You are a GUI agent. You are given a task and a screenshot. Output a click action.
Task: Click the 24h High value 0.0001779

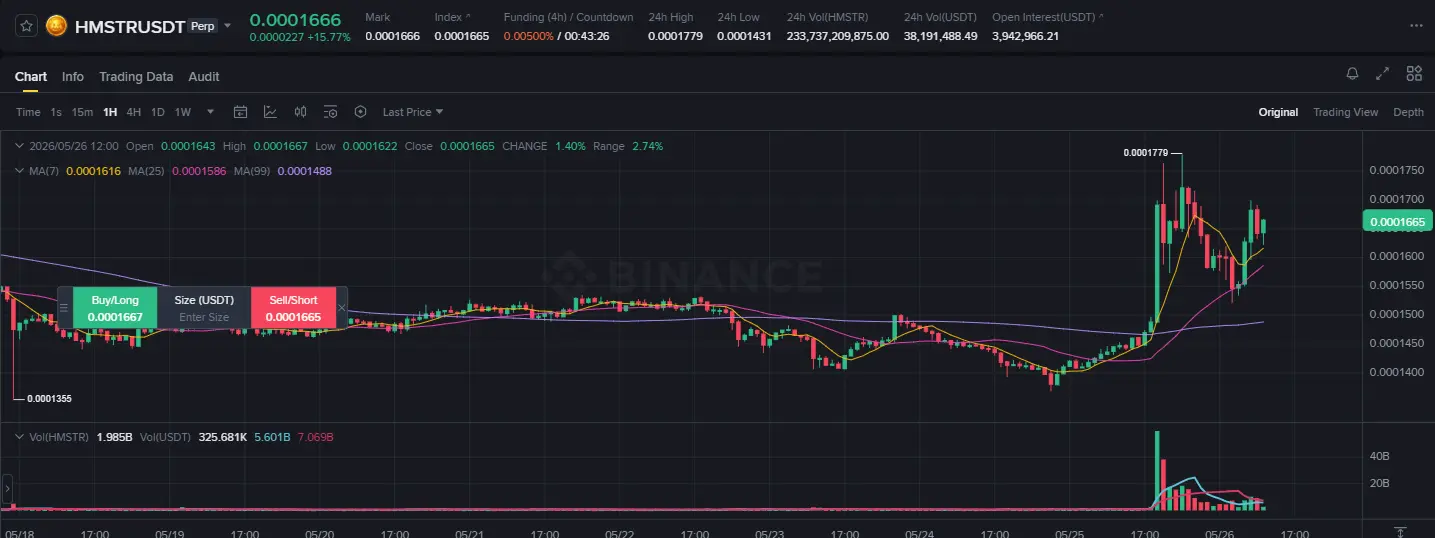[x=675, y=36]
